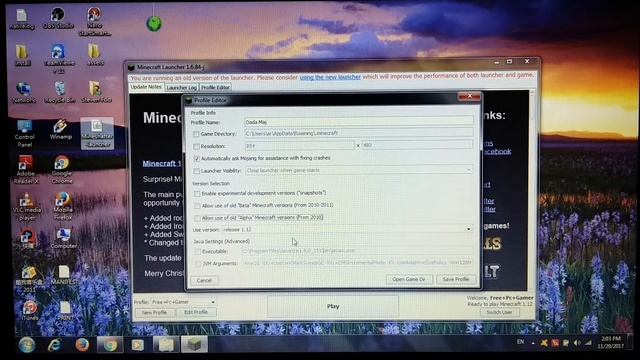Open the iTunes desktop shortcut

29,310
